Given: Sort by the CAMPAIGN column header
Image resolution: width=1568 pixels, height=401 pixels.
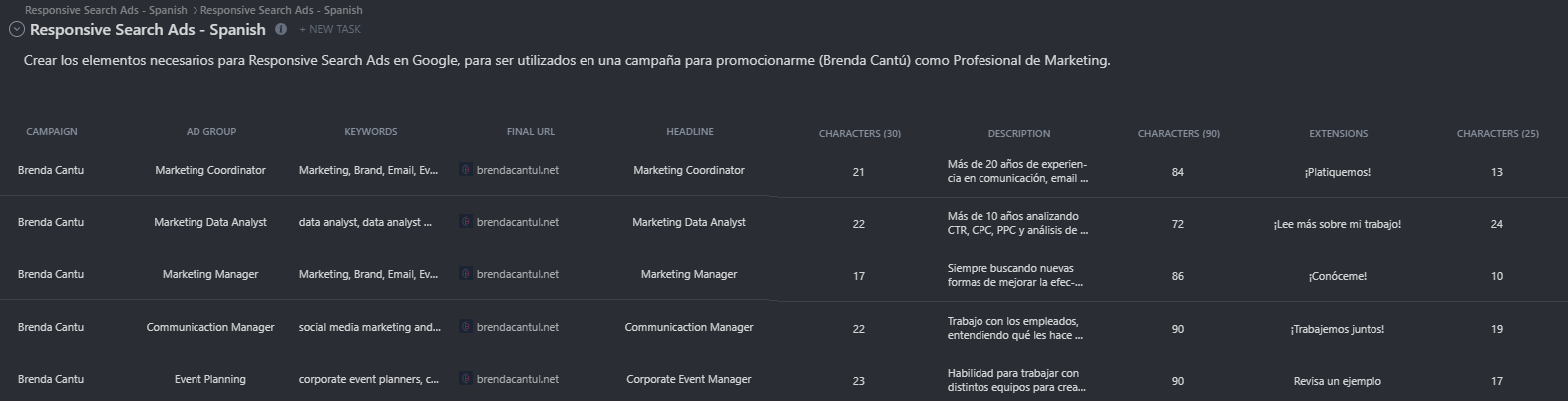Looking at the screenshot, I should (51, 132).
